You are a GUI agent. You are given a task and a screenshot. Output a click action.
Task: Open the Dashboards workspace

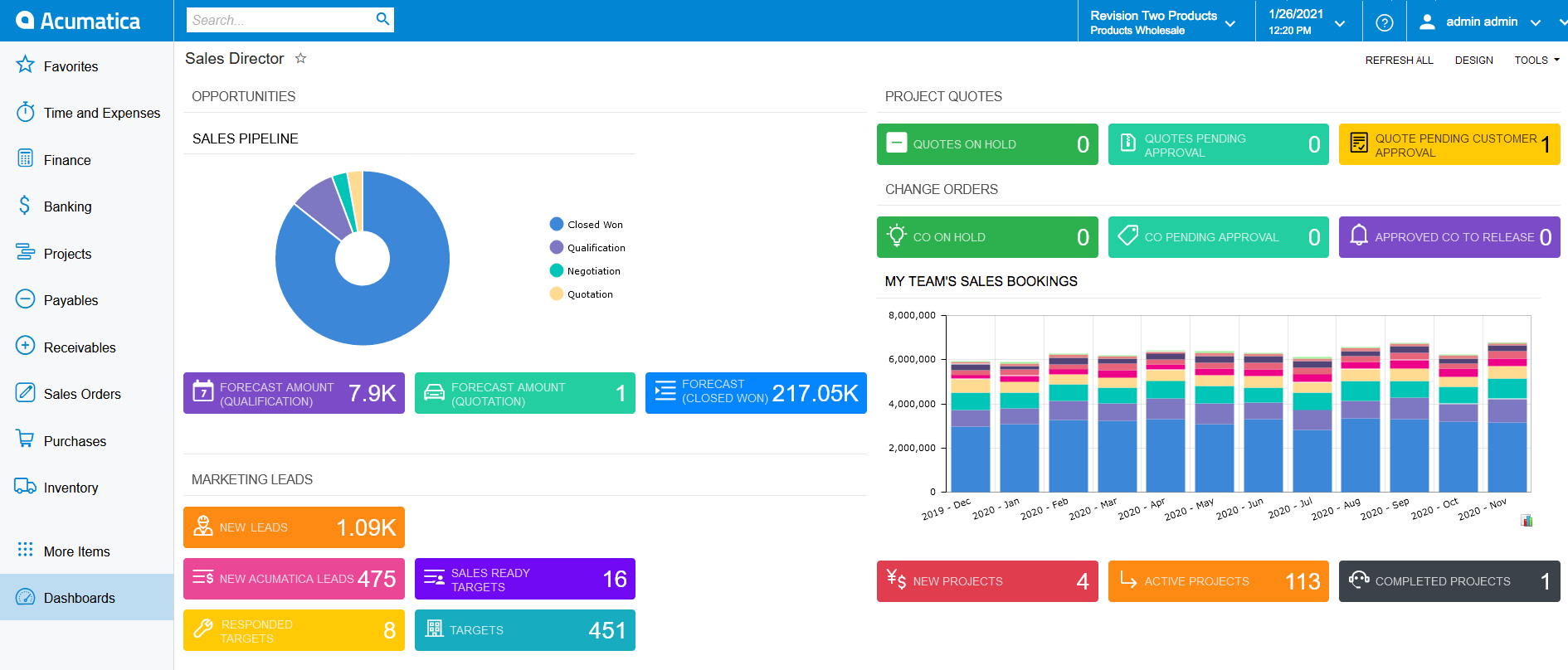[x=87, y=597]
